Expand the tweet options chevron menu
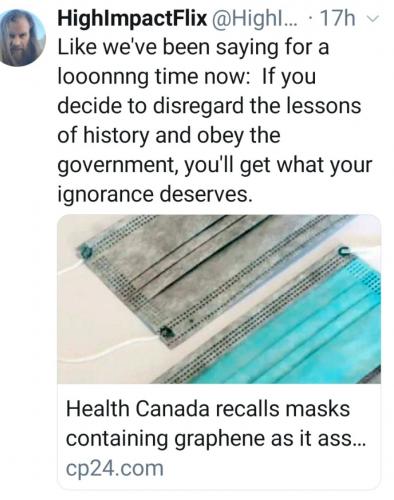This screenshot has height=500, width=394. [x=374, y=19]
